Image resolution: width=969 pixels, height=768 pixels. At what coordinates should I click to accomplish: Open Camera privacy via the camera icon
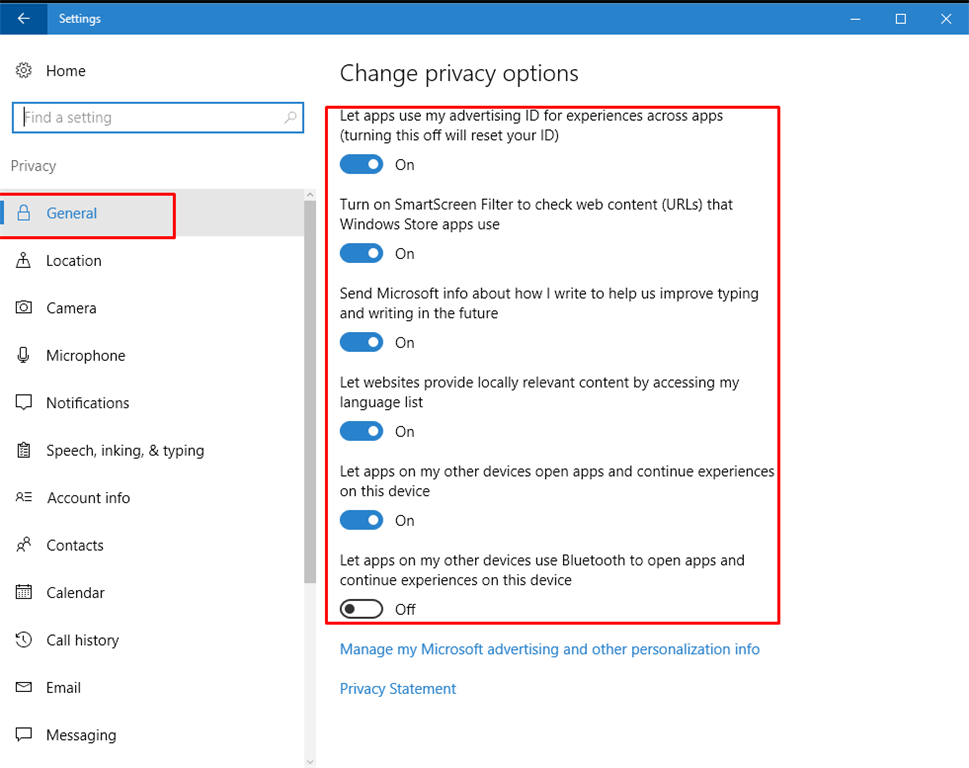[24, 308]
